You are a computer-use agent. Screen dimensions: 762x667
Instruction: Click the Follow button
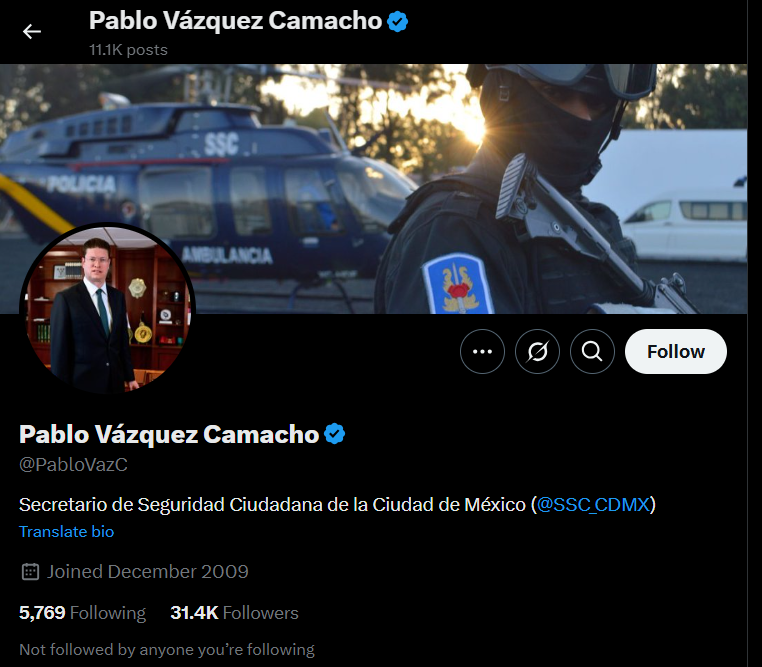coord(676,352)
